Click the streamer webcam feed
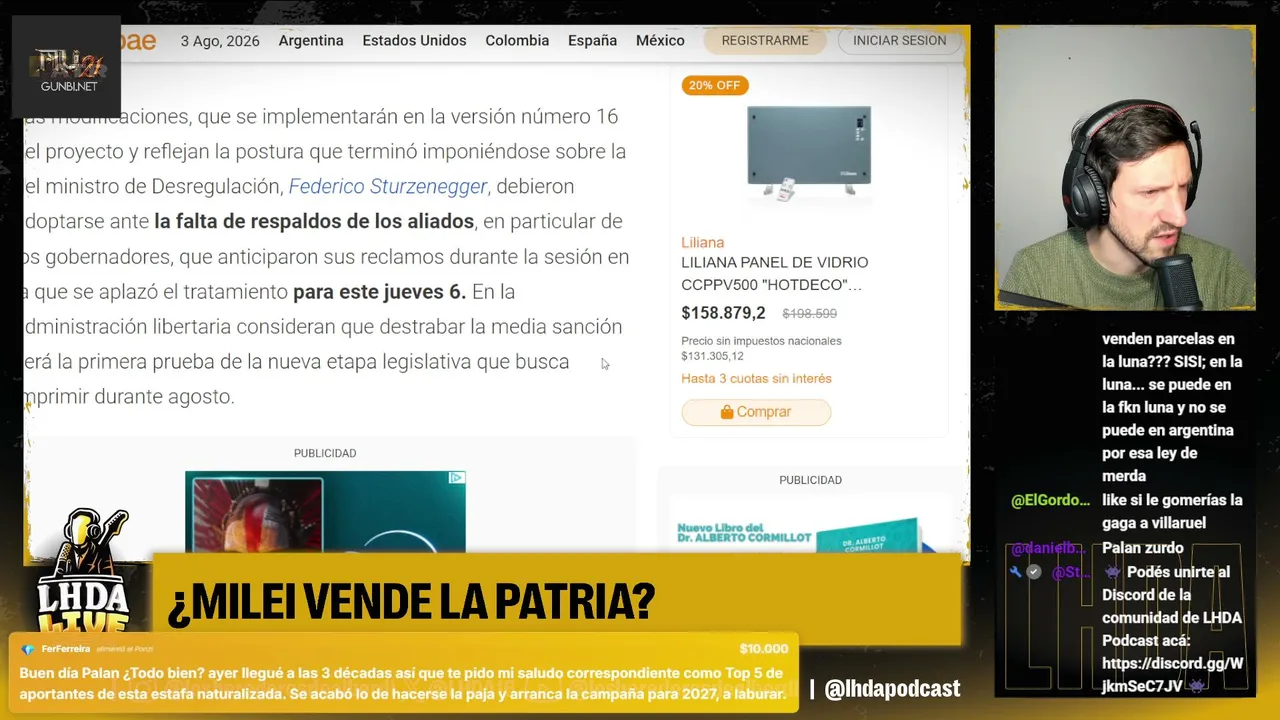Image resolution: width=1280 pixels, height=720 pixels. [1125, 168]
